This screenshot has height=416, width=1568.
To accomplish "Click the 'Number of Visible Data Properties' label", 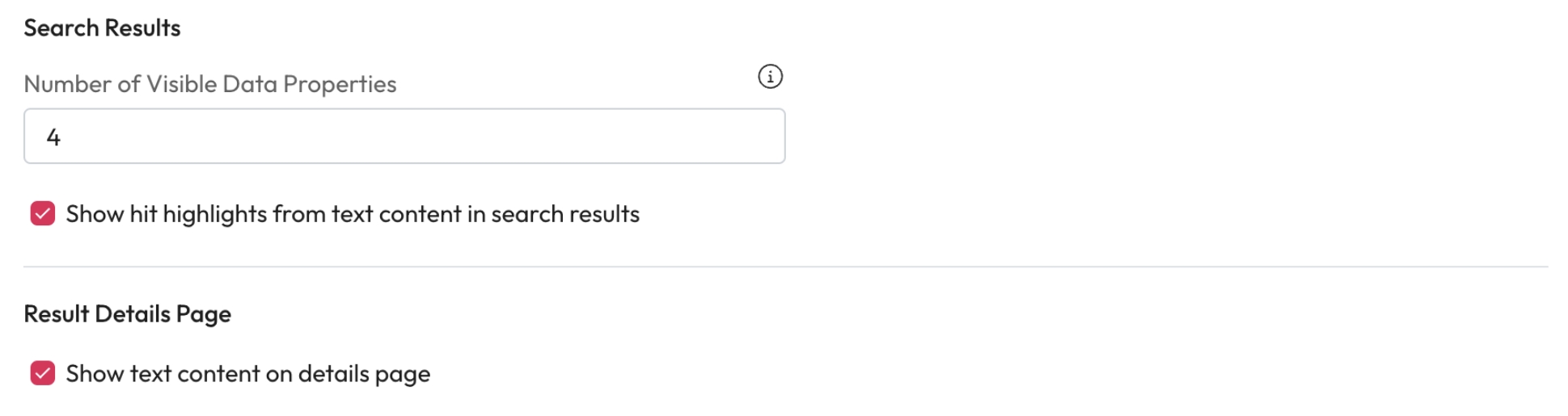I will pyautogui.click(x=209, y=84).
